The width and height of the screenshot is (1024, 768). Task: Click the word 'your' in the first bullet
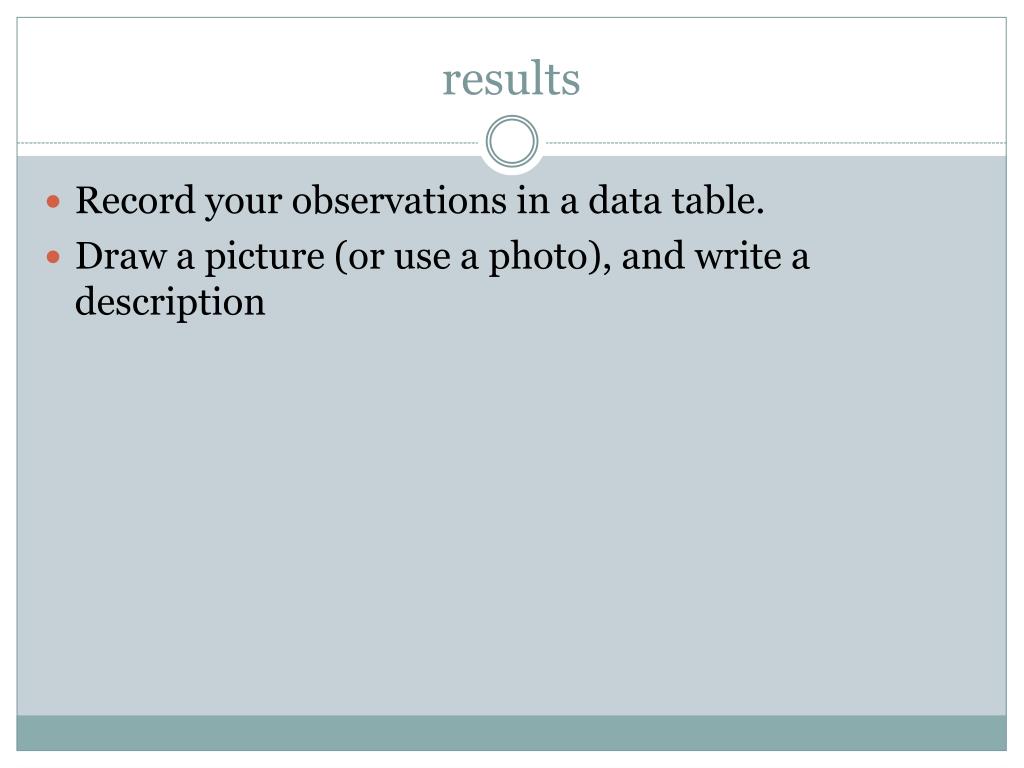[244, 202]
